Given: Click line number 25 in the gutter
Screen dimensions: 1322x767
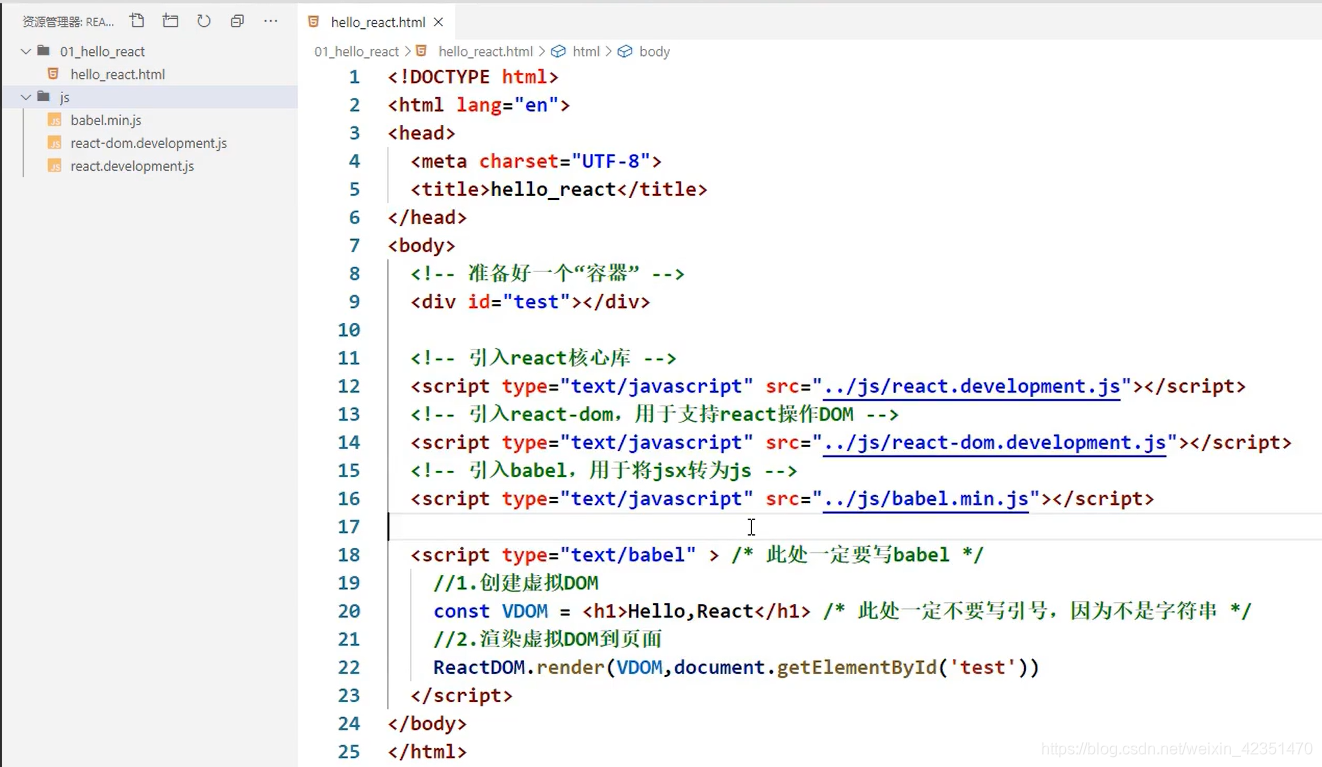Looking at the screenshot, I should pos(348,752).
